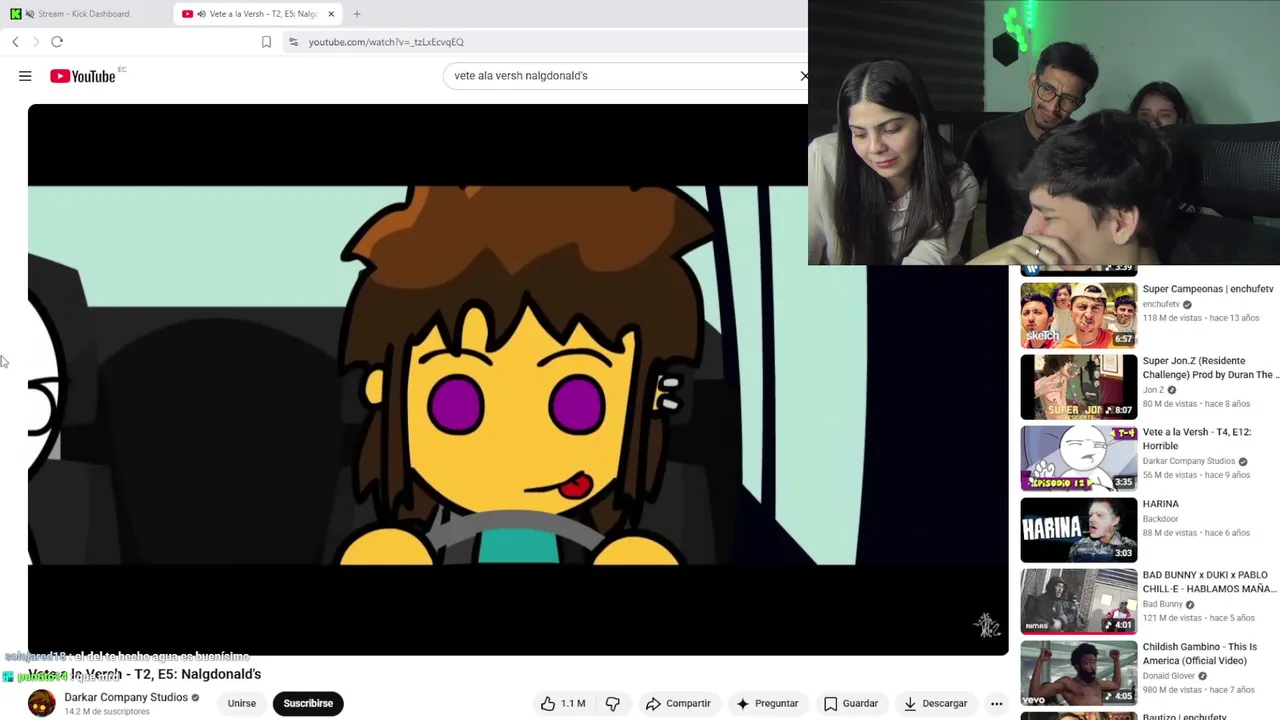Image resolution: width=1280 pixels, height=720 pixels.
Task: Open BAD BUNNY x DUKI x PABLO title
Action: [x=1210, y=582]
